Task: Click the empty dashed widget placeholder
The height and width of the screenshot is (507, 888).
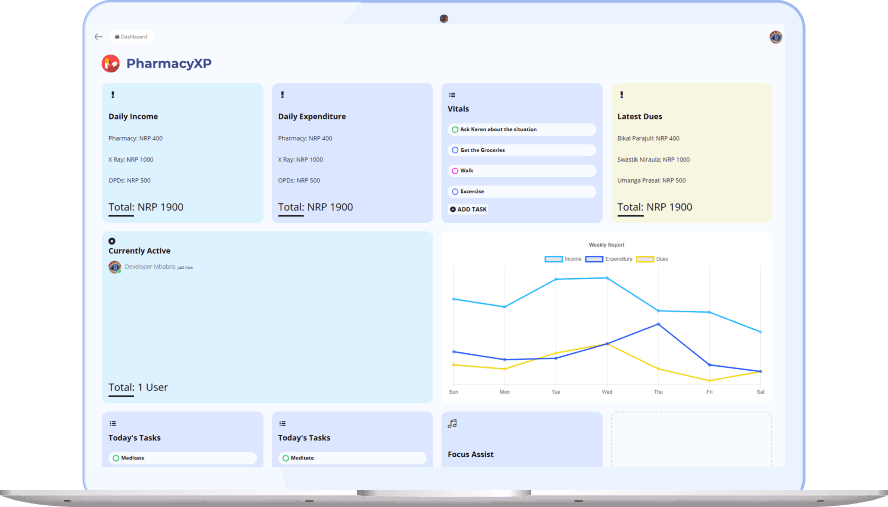Action: point(691,439)
